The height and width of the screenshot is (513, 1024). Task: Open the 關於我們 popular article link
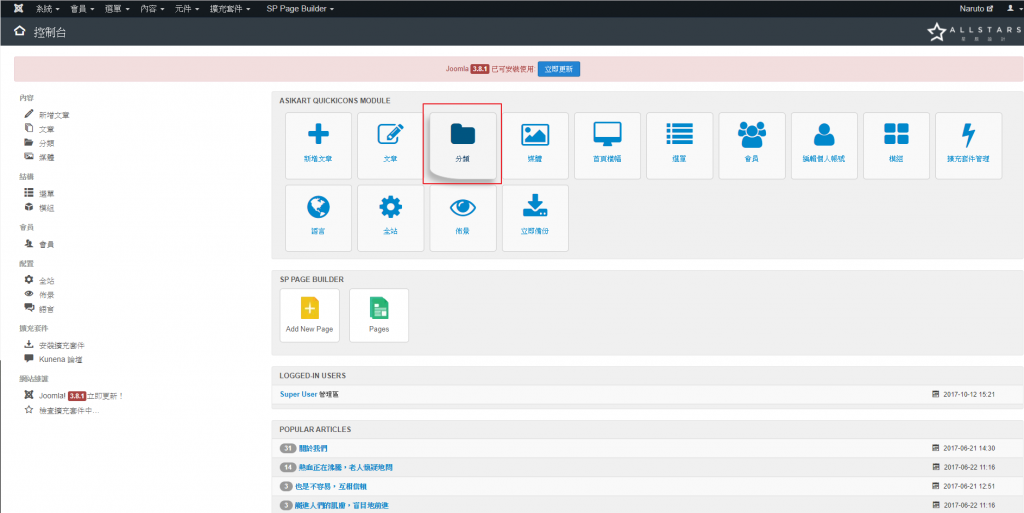pos(313,448)
